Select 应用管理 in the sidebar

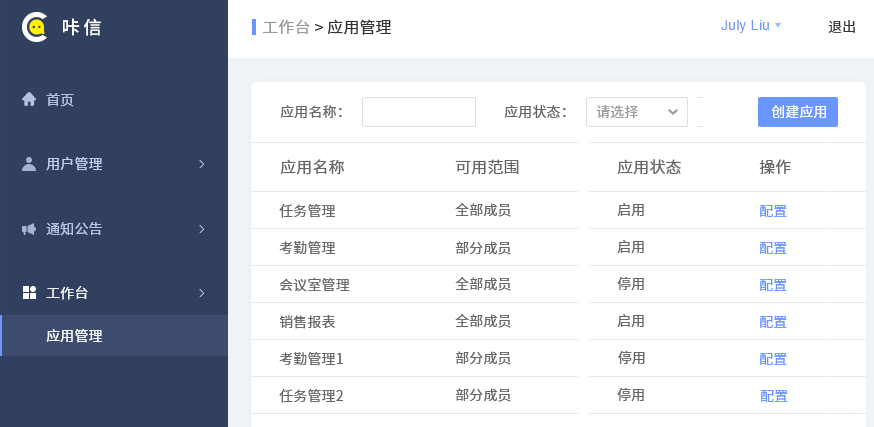[114, 336]
